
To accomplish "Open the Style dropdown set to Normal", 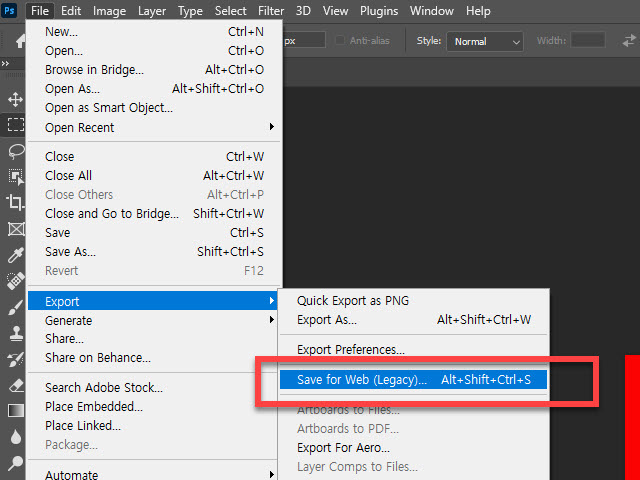I will pyautogui.click(x=485, y=42).
